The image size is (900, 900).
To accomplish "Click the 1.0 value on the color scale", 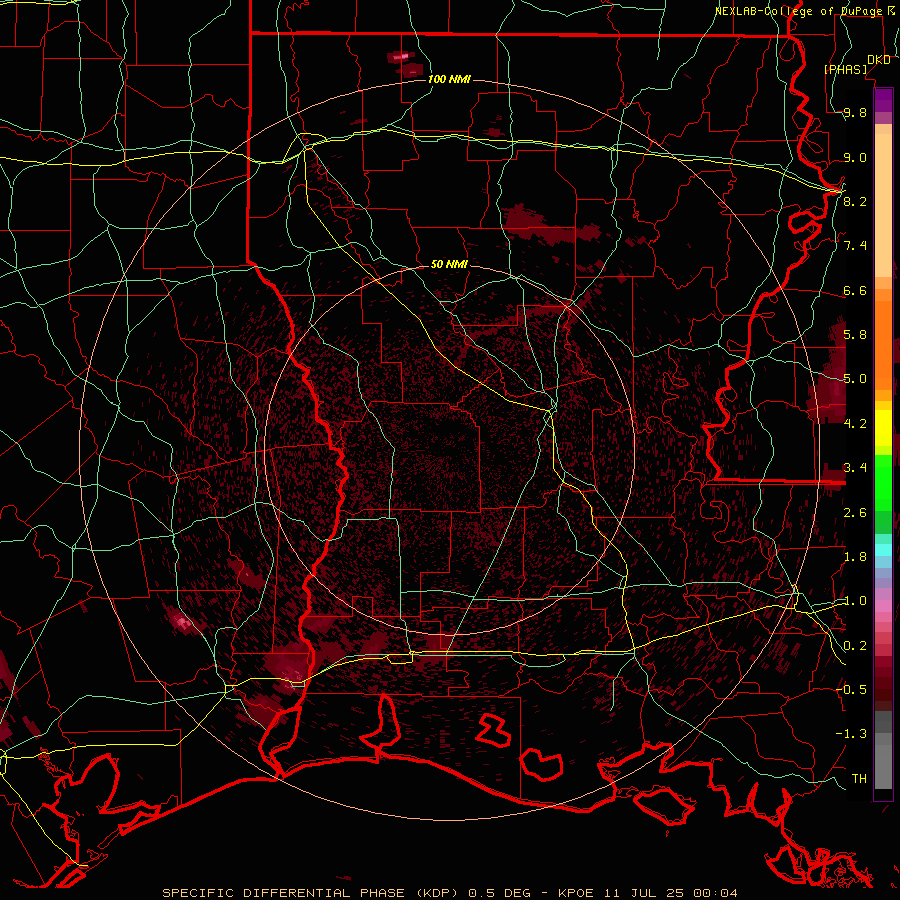I will 855,601.
